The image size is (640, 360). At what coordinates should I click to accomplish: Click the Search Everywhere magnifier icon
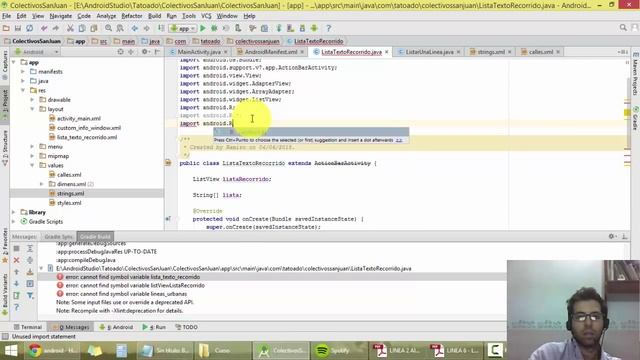[x=623, y=28]
